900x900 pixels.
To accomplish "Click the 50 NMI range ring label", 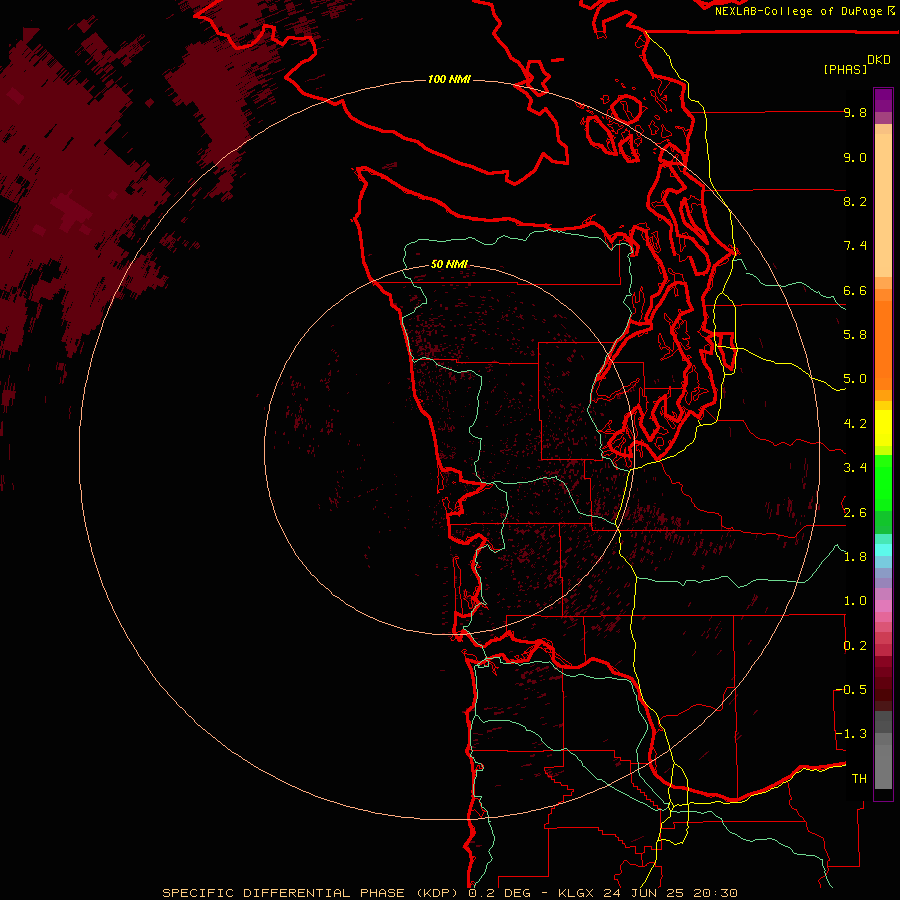I will [449, 264].
